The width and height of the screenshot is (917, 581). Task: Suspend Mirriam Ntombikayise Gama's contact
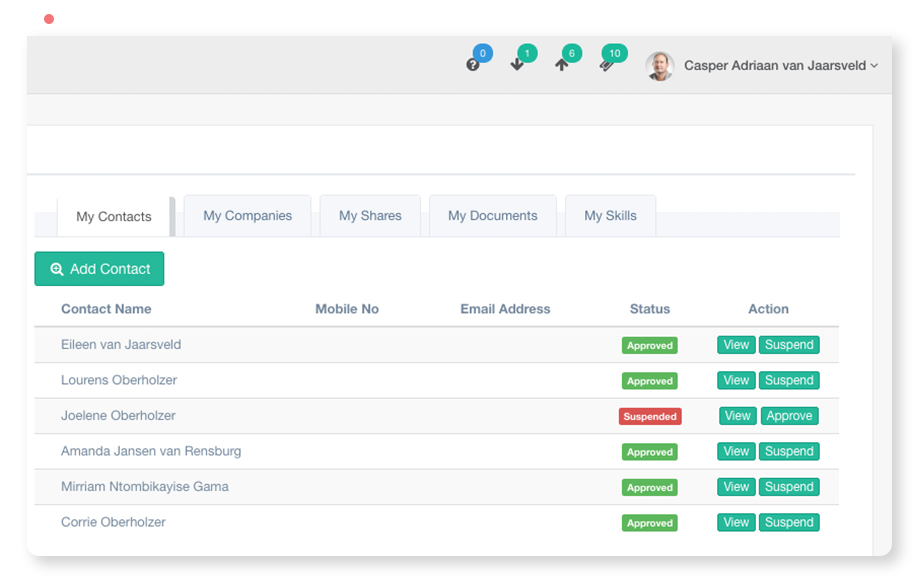point(789,487)
